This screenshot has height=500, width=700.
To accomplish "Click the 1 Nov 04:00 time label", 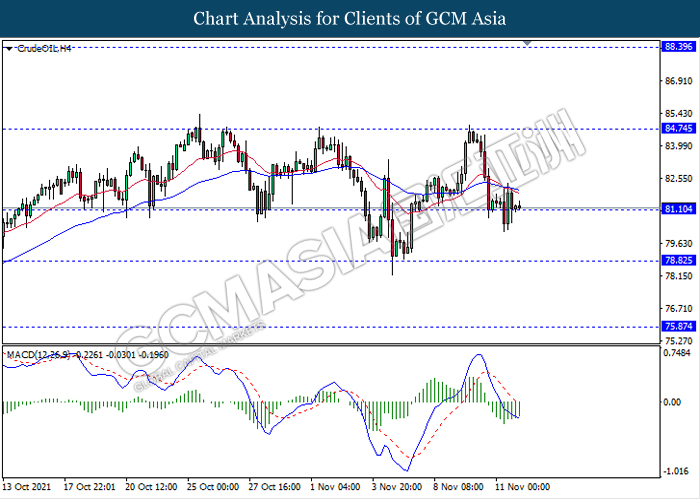I will (335, 487).
